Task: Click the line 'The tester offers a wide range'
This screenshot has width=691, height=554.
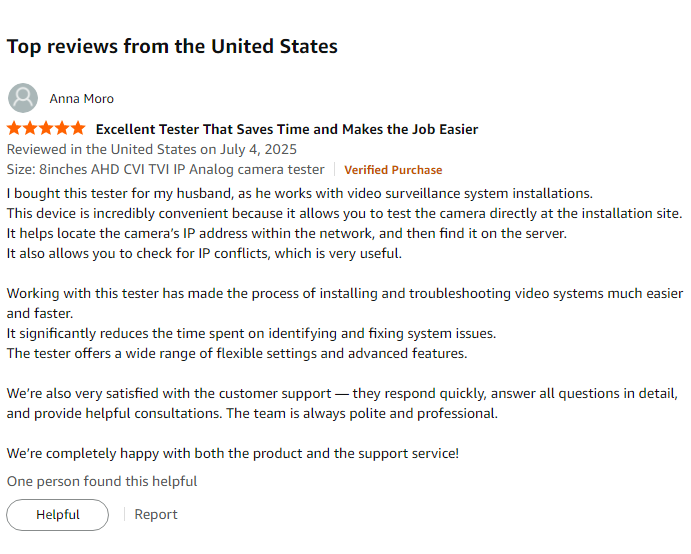Action: point(237,353)
